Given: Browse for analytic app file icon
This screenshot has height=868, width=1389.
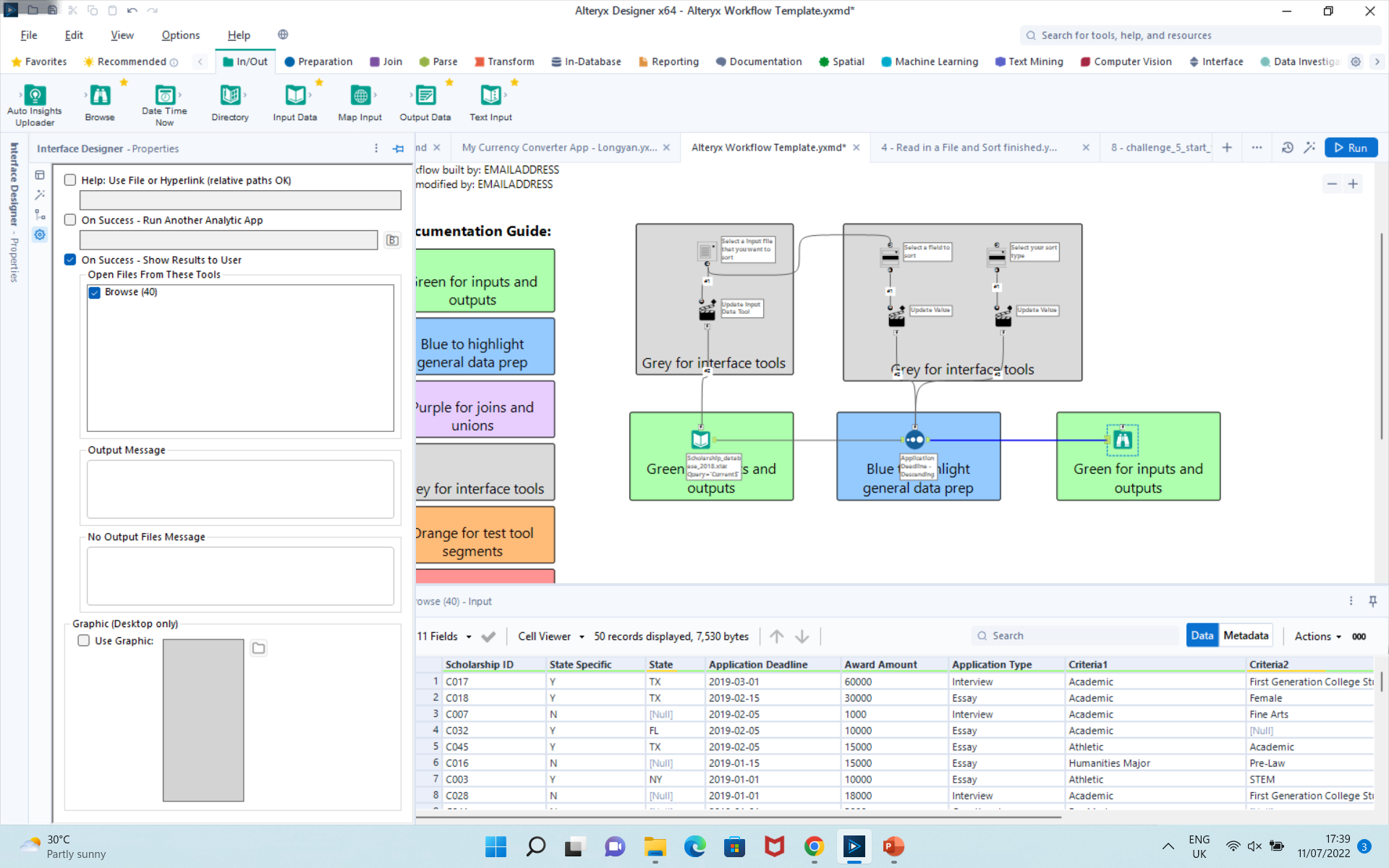Looking at the screenshot, I should [x=392, y=240].
